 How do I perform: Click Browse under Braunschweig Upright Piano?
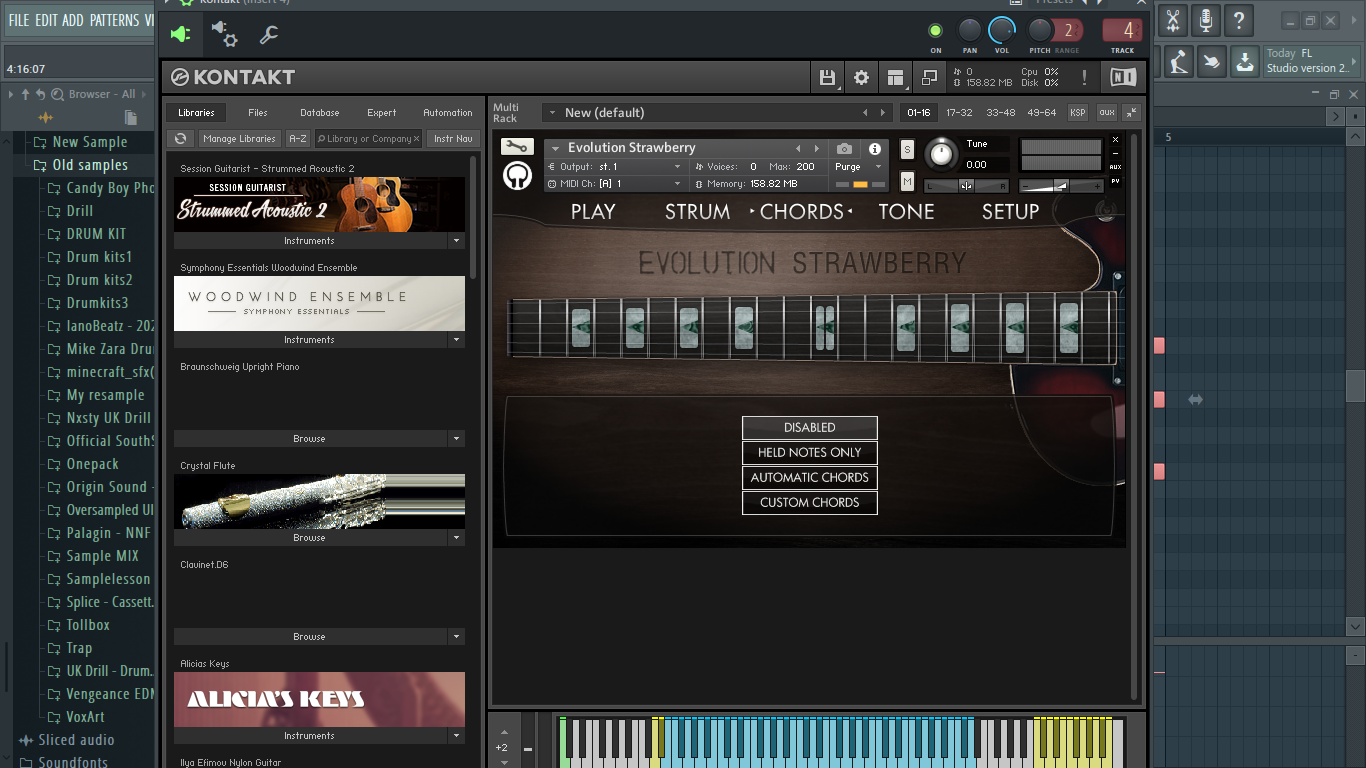309,439
